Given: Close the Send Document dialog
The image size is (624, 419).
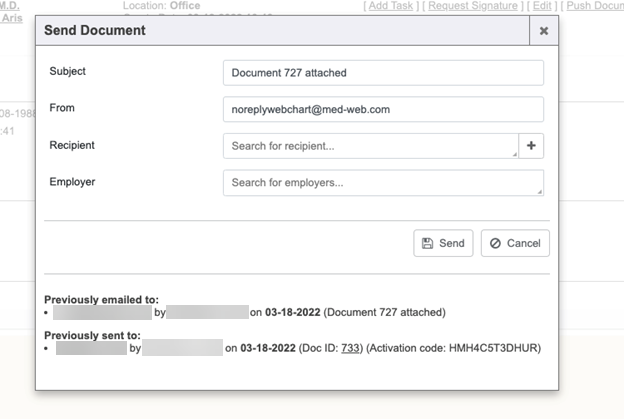Looking at the screenshot, I should (544, 31).
